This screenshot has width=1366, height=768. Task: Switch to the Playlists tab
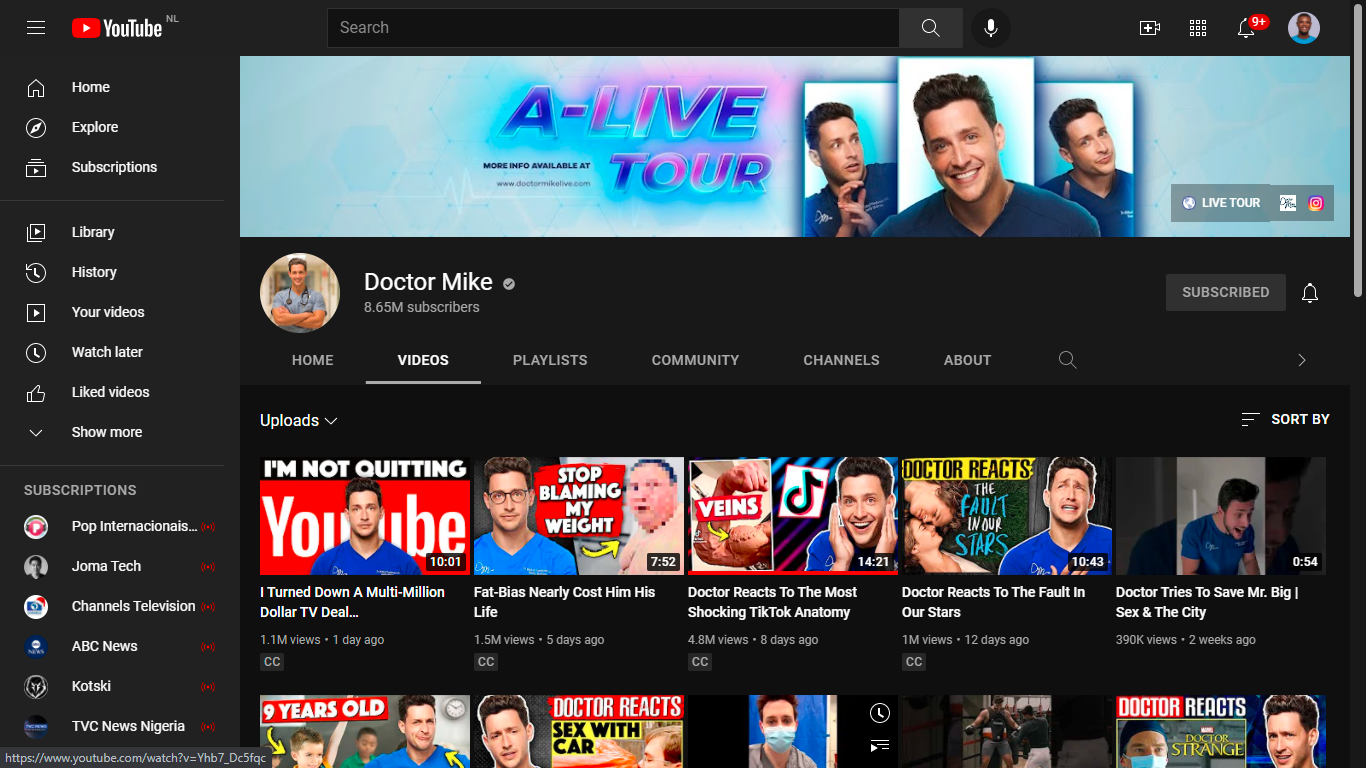tap(550, 360)
